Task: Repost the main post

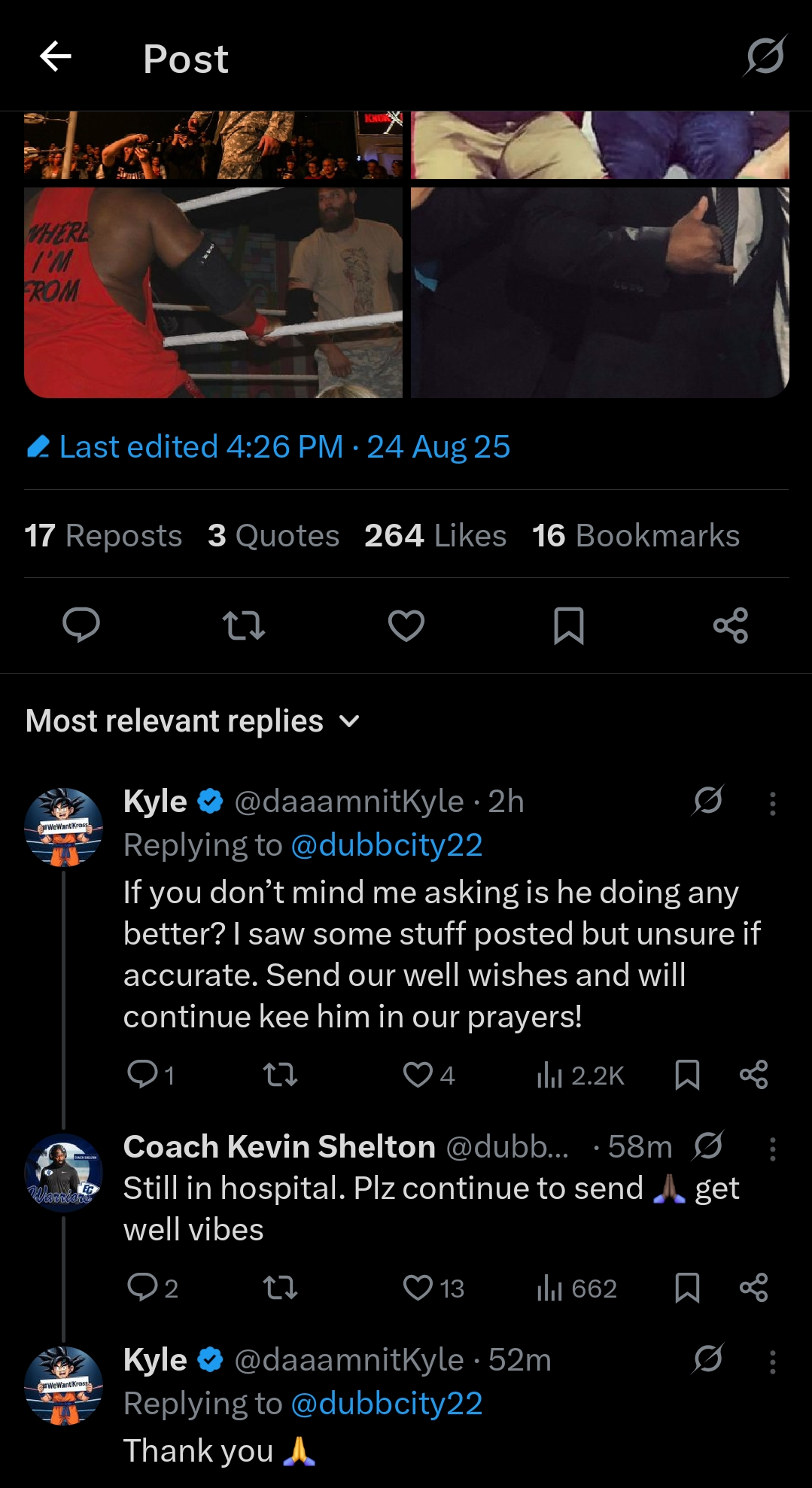Action: pos(244,625)
